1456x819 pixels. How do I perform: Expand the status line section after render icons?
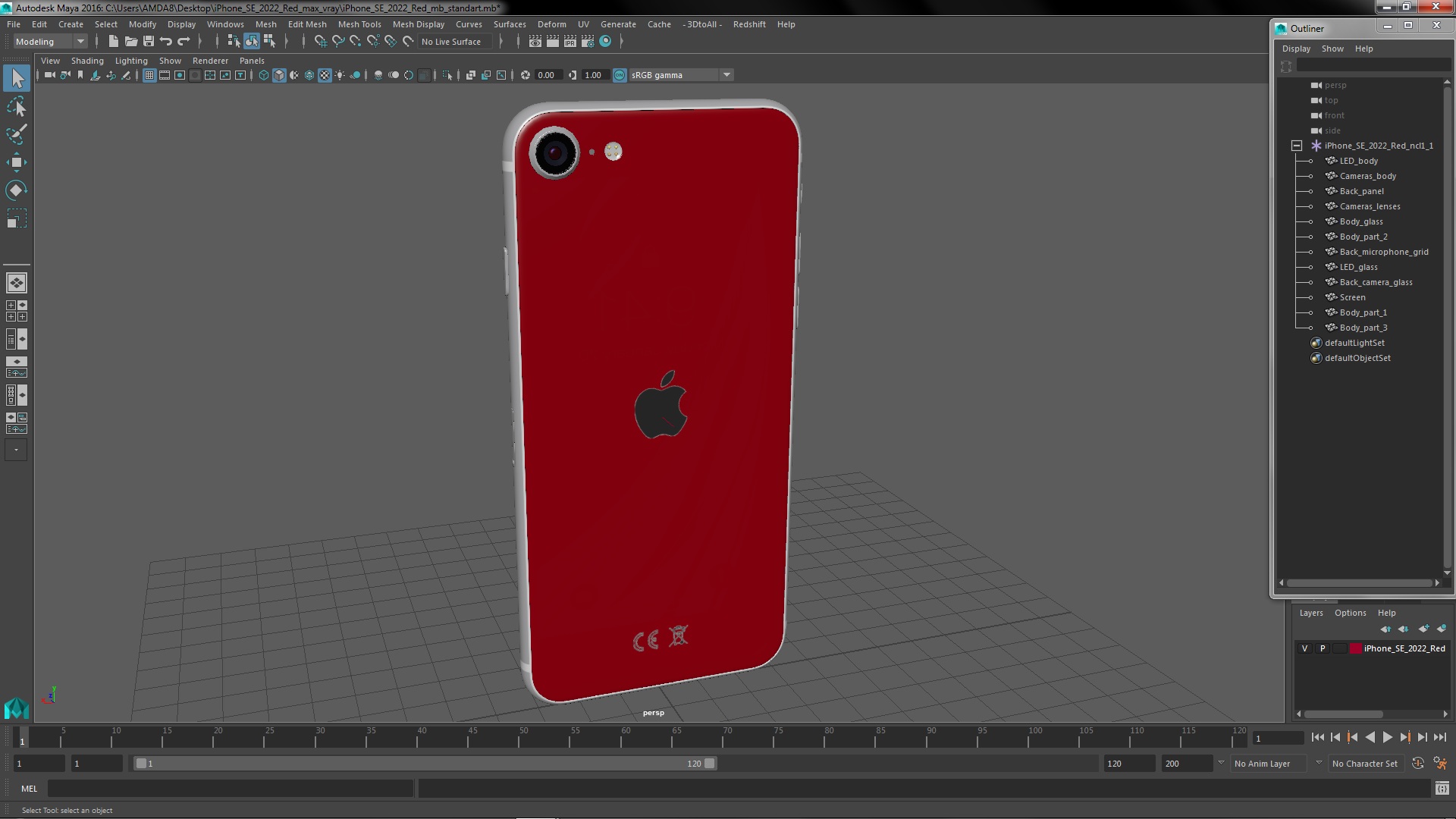[x=622, y=42]
